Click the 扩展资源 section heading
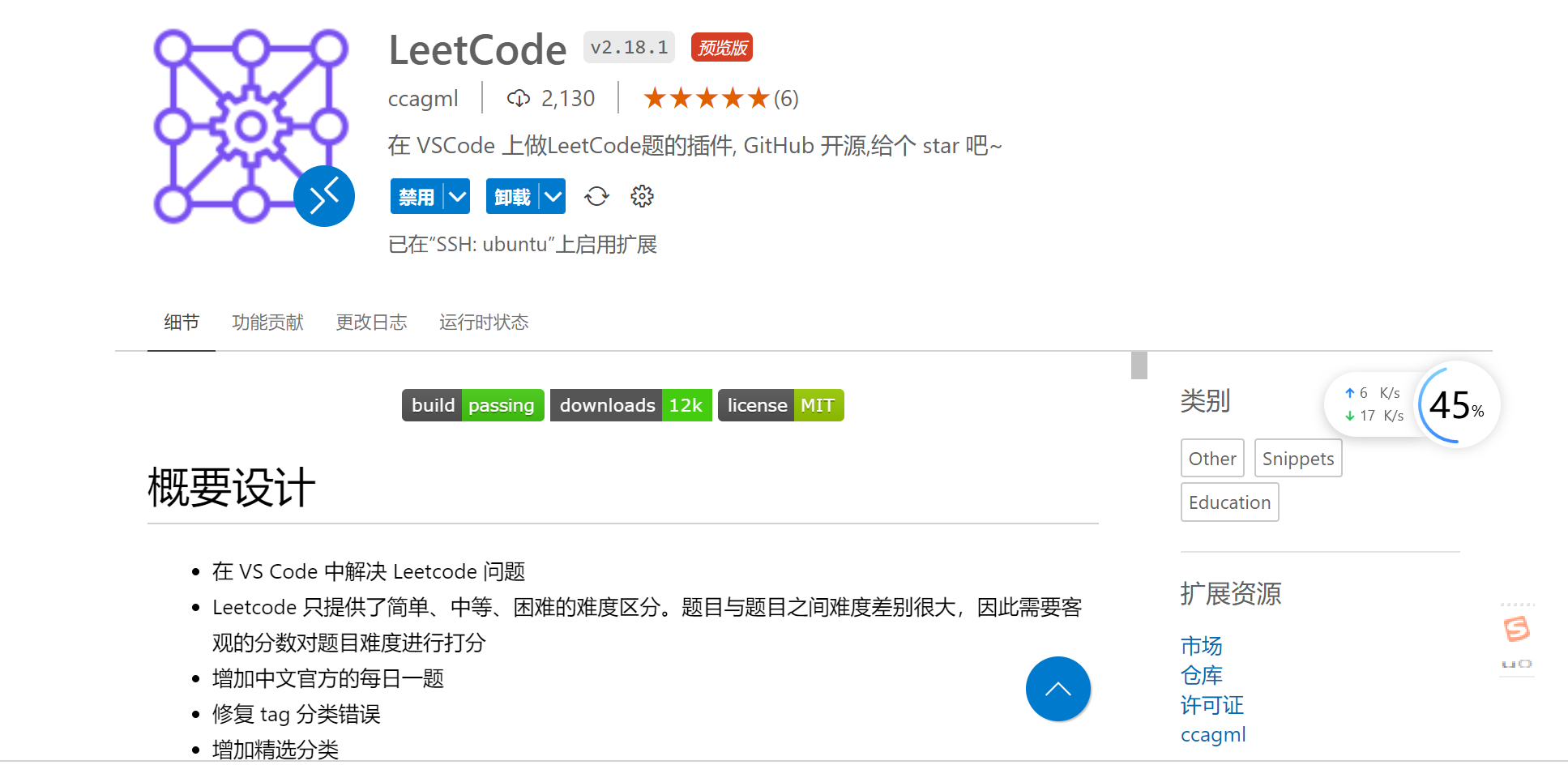The image size is (1568, 765). point(1231,594)
